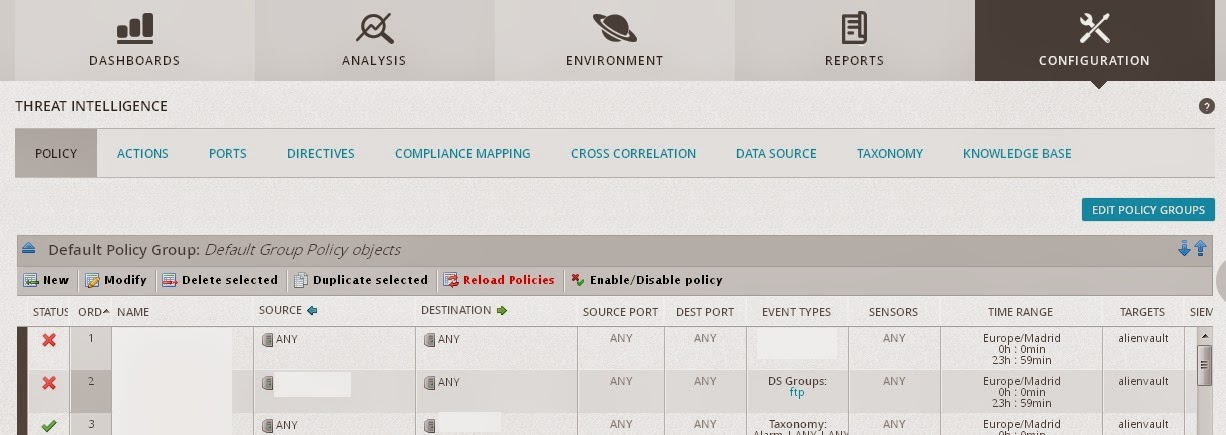Switch to the Cross Correlation tab
The height and width of the screenshot is (435, 1226).
pos(633,154)
